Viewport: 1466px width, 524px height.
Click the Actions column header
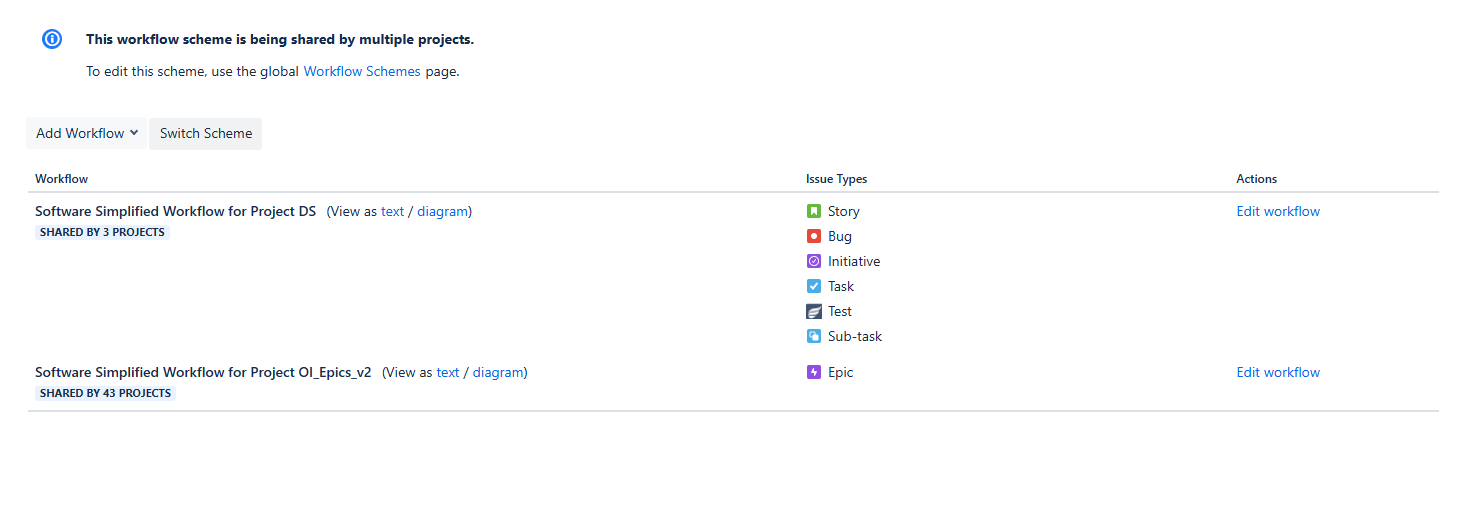[1257, 179]
